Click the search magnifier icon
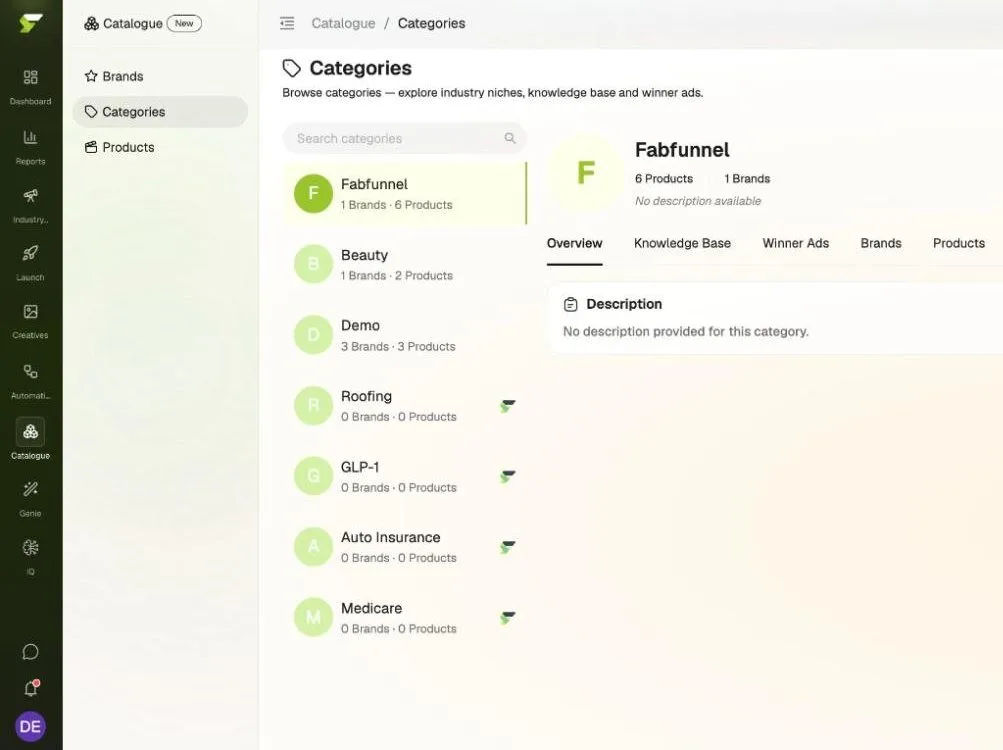1003x750 pixels. click(x=510, y=138)
